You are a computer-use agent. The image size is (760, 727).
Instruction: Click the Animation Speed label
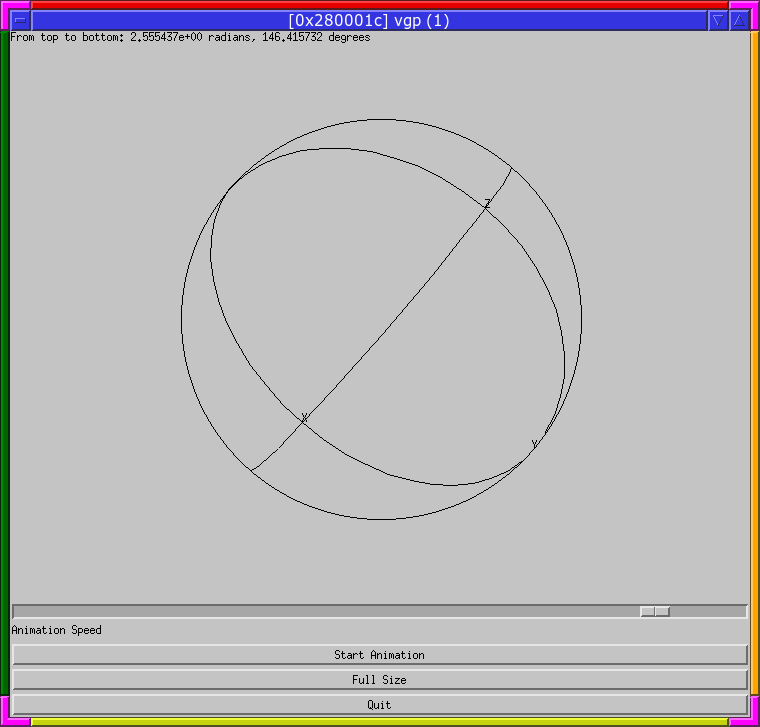(56, 630)
